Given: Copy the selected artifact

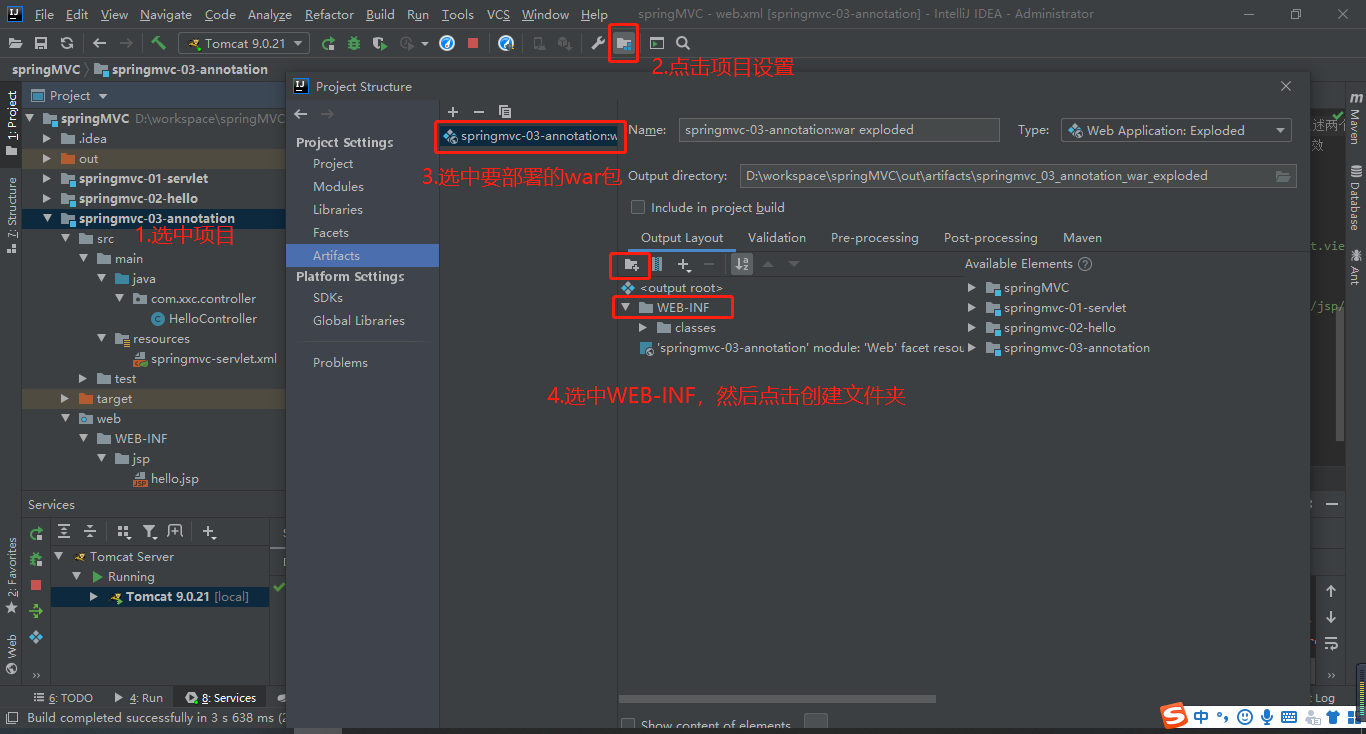Looking at the screenshot, I should (504, 111).
